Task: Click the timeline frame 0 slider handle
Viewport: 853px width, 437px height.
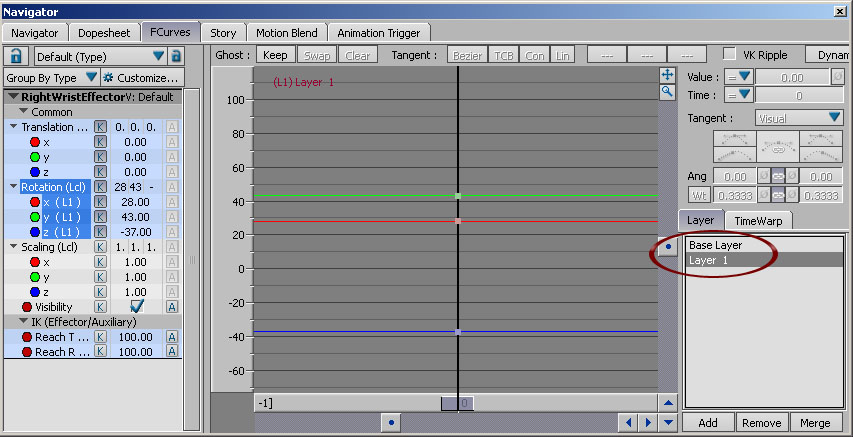Action: click(x=457, y=403)
